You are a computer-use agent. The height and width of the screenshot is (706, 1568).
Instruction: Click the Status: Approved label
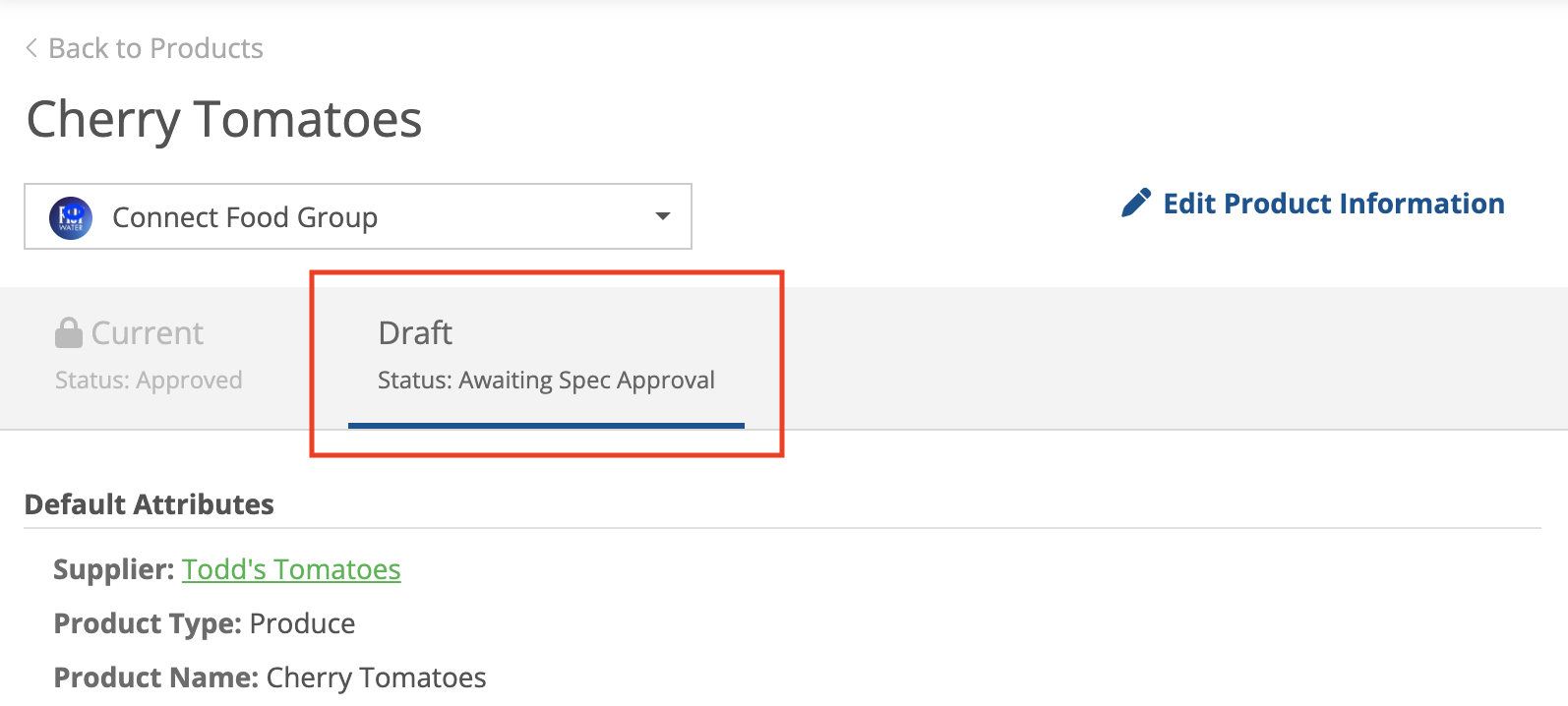pos(149,381)
